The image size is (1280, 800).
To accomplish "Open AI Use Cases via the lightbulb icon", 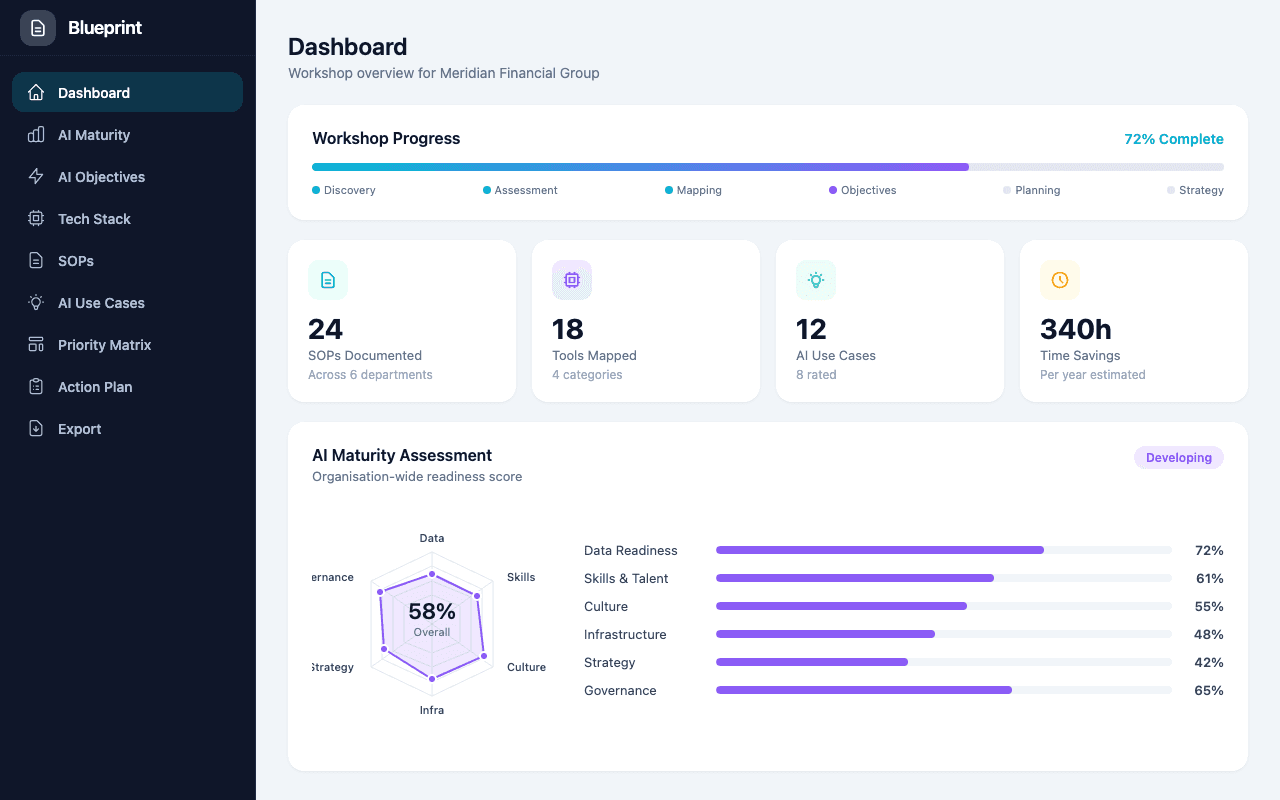I will coord(35,303).
